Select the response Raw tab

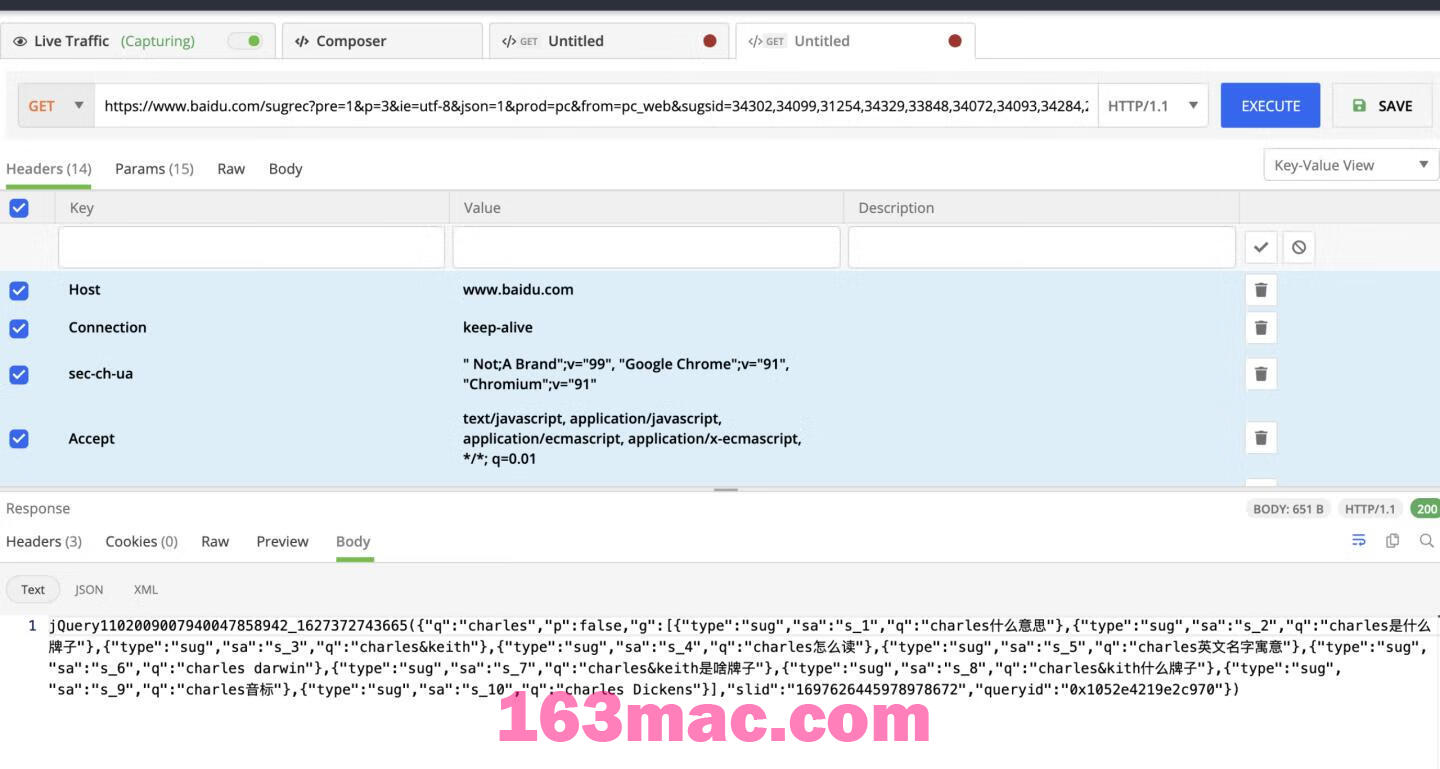(215, 541)
